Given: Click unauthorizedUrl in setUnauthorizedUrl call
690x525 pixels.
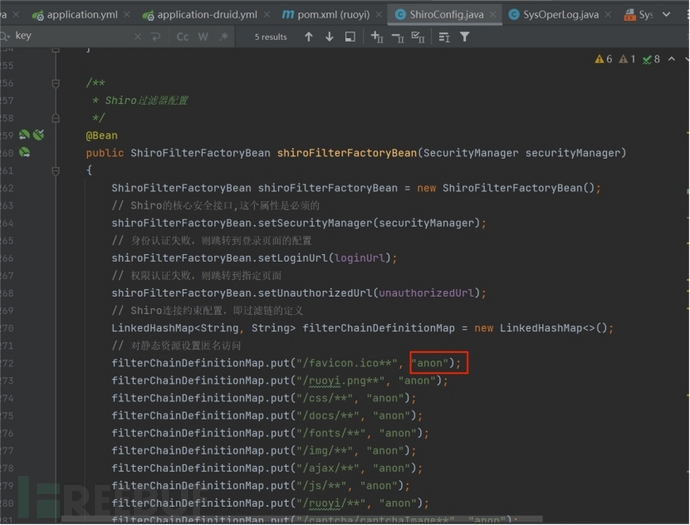Looking at the screenshot, I should click(x=426, y=293).
